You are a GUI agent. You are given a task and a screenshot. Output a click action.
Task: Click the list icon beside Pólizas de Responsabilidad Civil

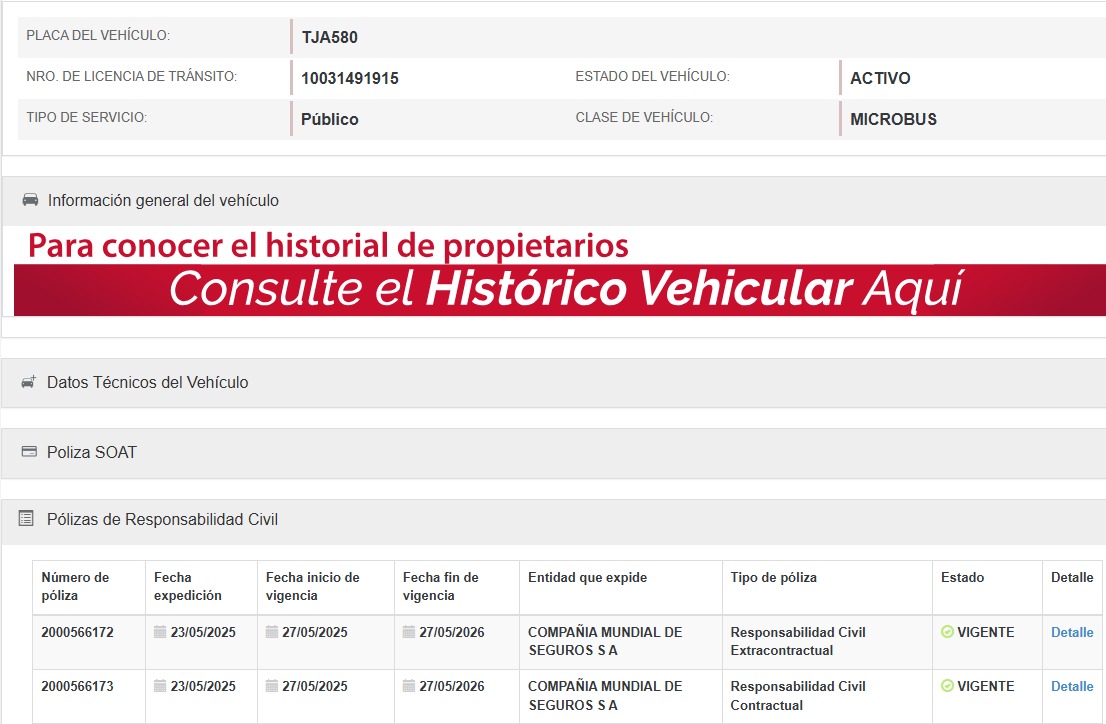point(27,519)
